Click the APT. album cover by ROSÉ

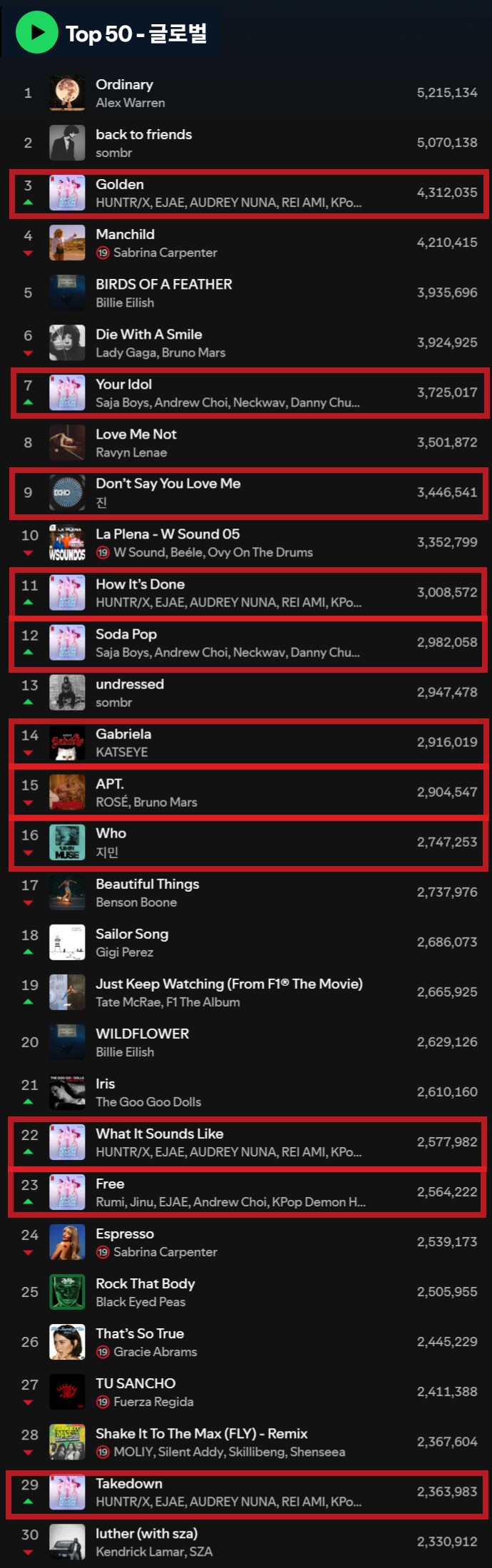[x=67, y=792]
